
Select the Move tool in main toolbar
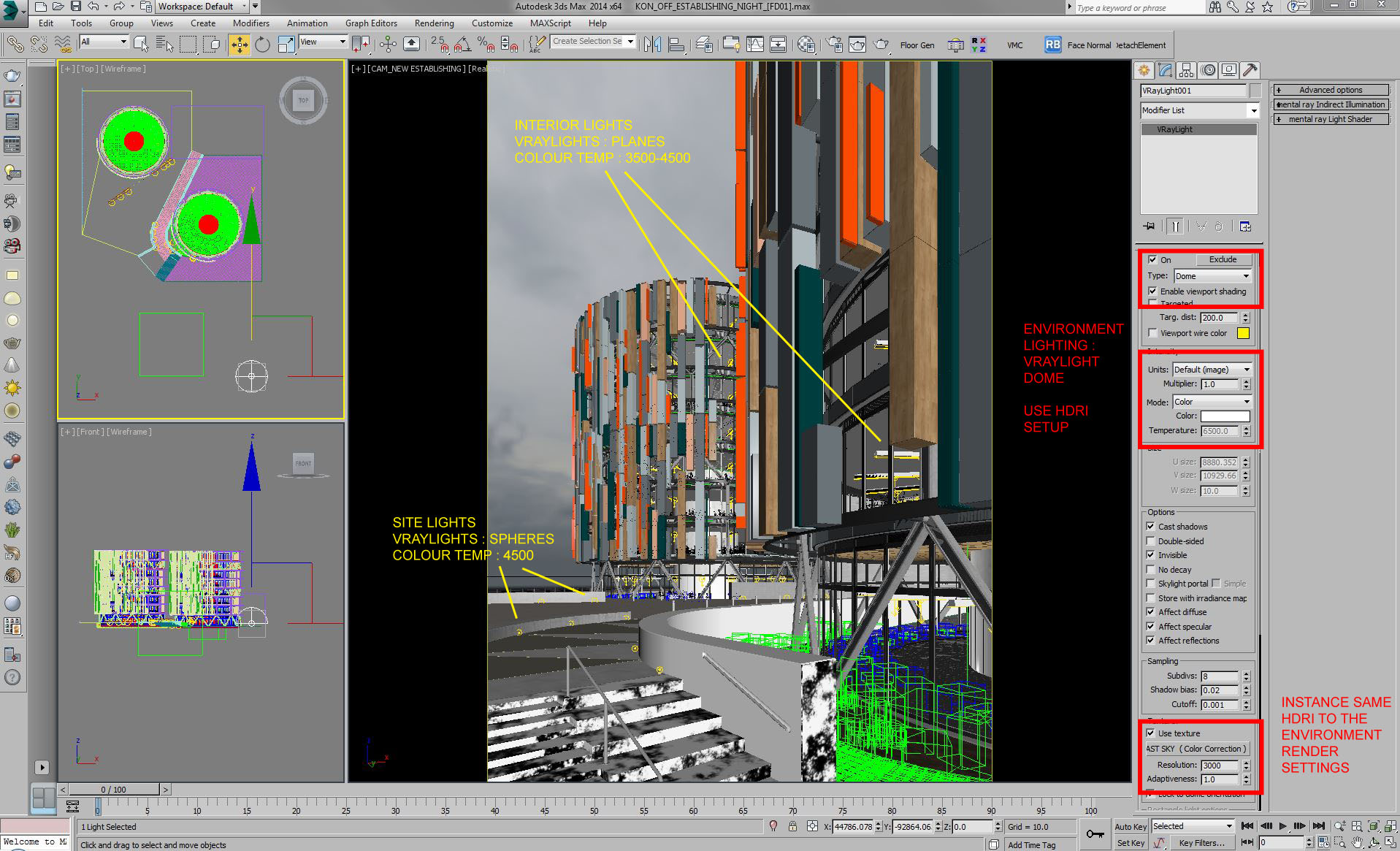239,45
